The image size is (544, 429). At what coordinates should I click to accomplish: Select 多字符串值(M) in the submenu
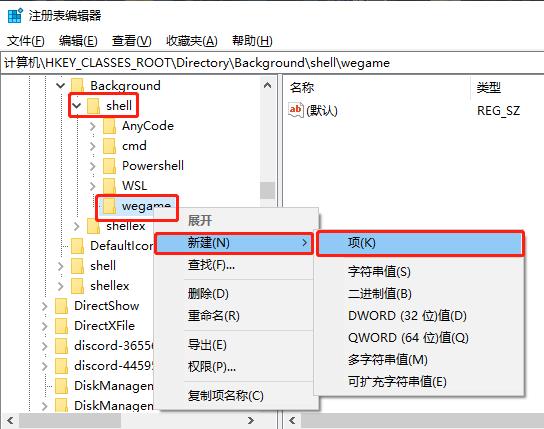pos(418,360)
